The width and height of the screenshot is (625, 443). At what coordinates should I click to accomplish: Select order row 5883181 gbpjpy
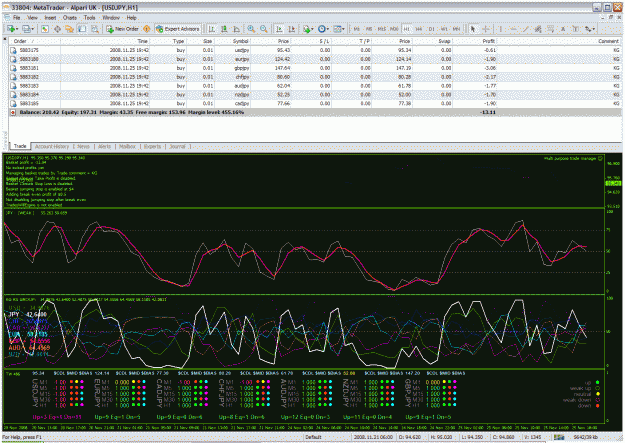315,68
